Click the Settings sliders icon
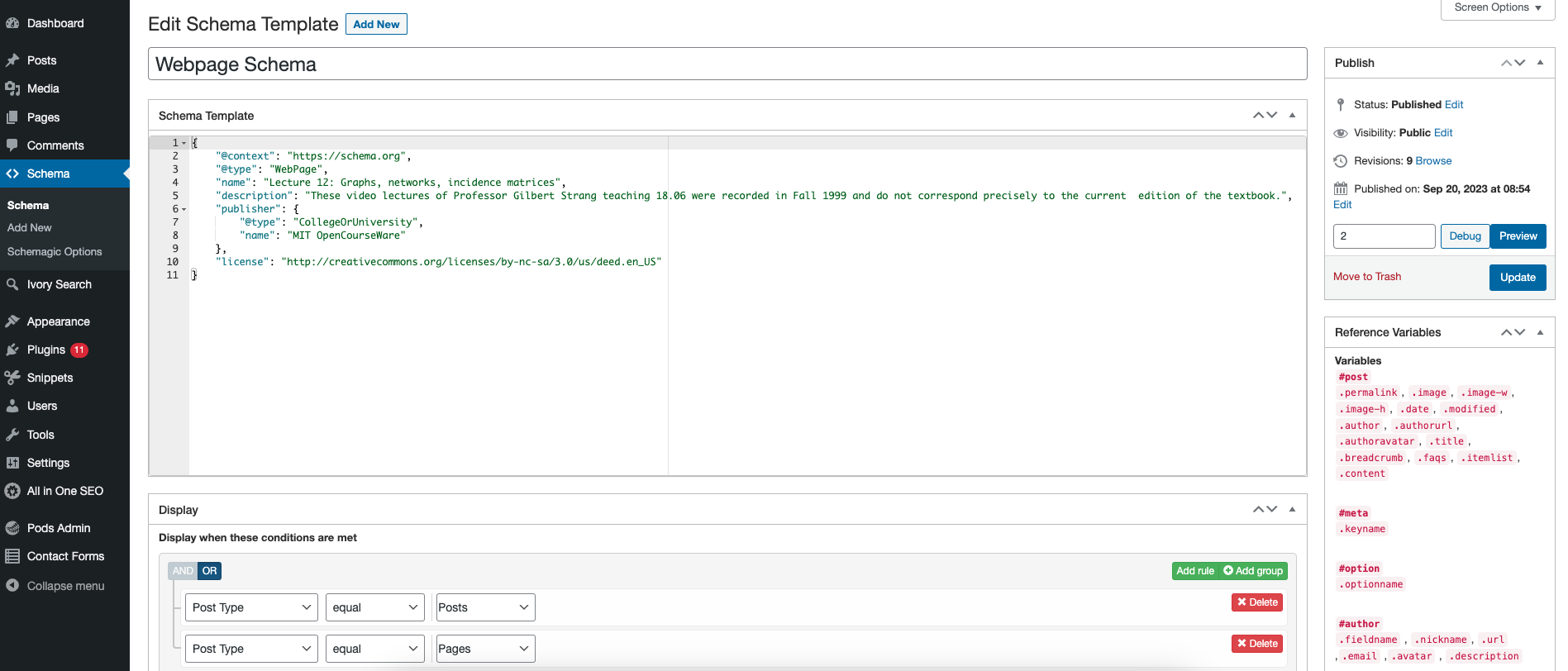 tap(12, 463)
